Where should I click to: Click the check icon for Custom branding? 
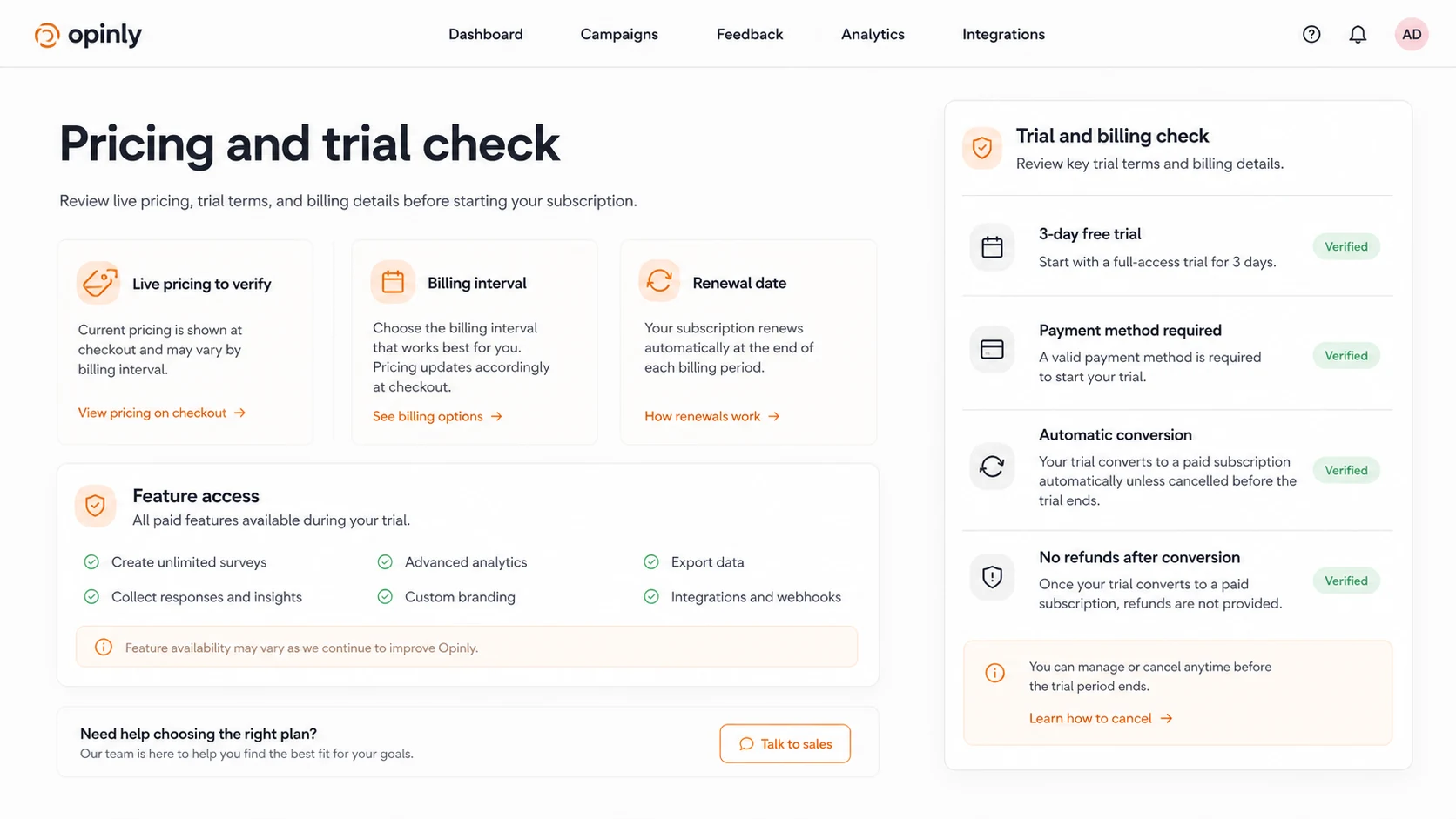coord(385,597)
